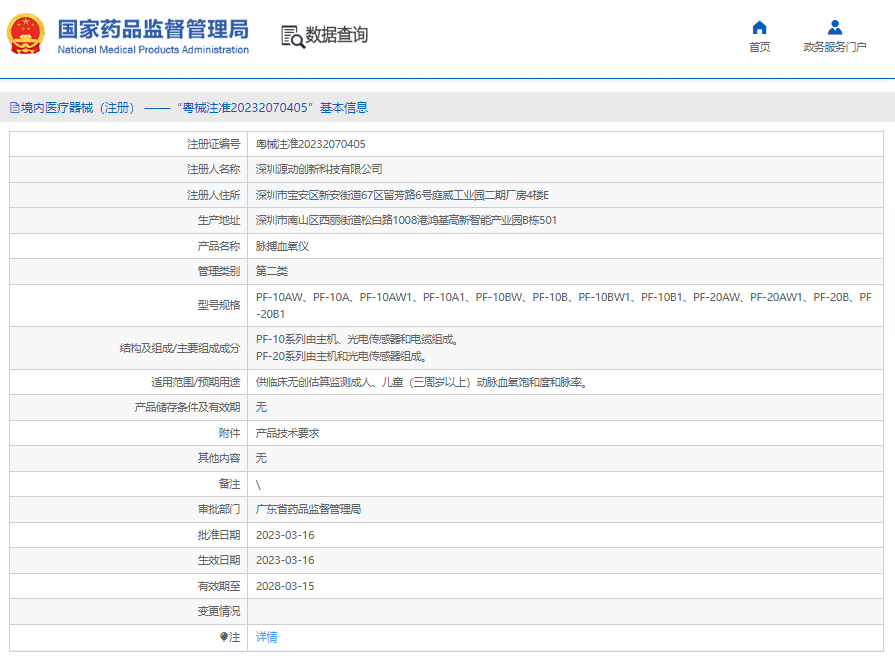This screenshot has width=895, height=661.
Task: Click the 注册证编号 label
Action: click(x=213, y=144)
